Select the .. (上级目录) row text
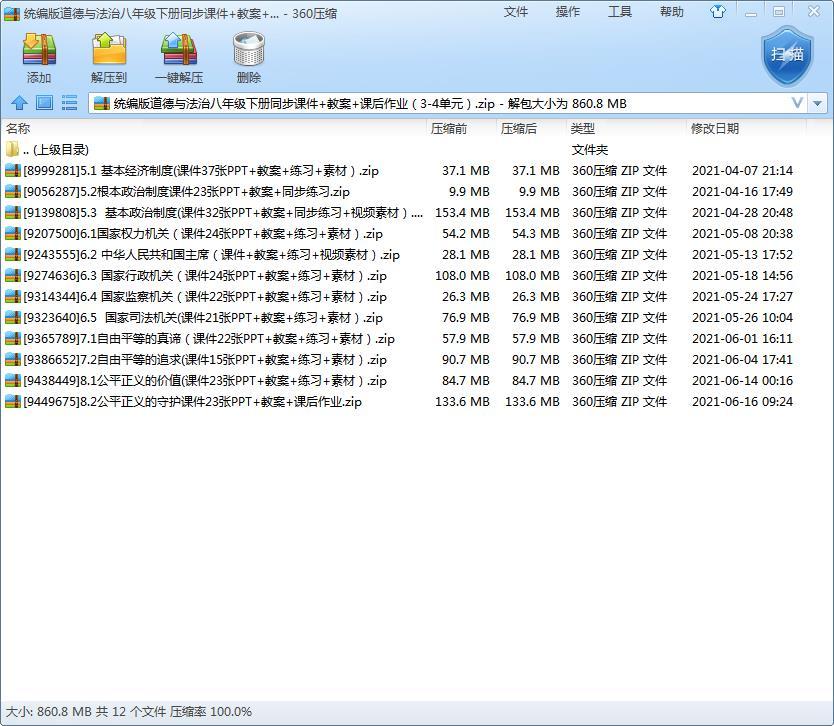The image size is (834, 726). 56,149
